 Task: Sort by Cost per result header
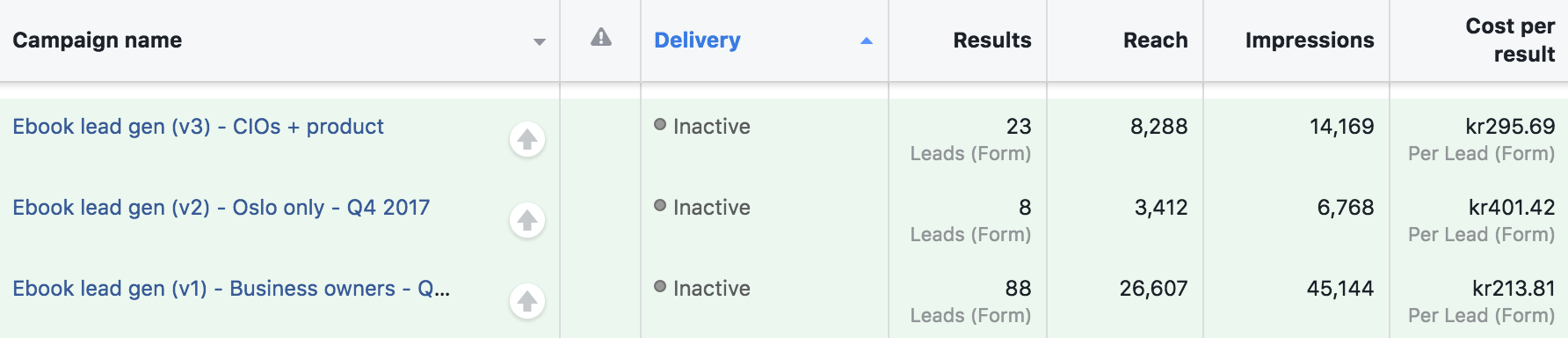pos(1510,40)
